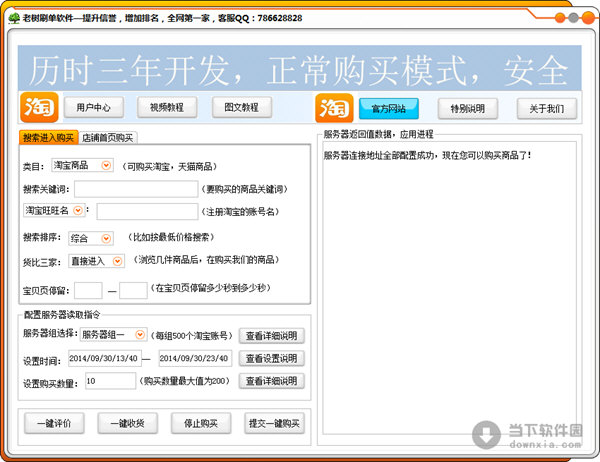Focus the first 宝贝页停留 seconds field
This screenshot has width=600, height=462.
pos(88,291)
